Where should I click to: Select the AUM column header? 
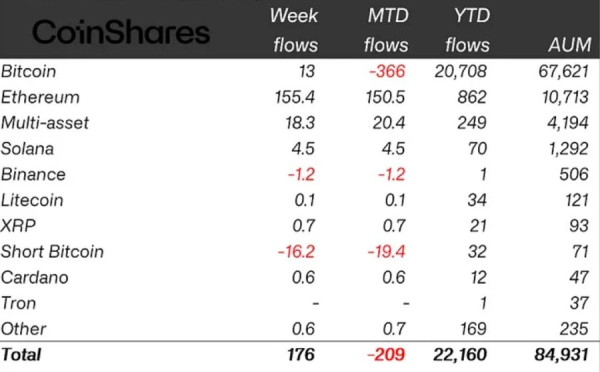click(570, 45)
